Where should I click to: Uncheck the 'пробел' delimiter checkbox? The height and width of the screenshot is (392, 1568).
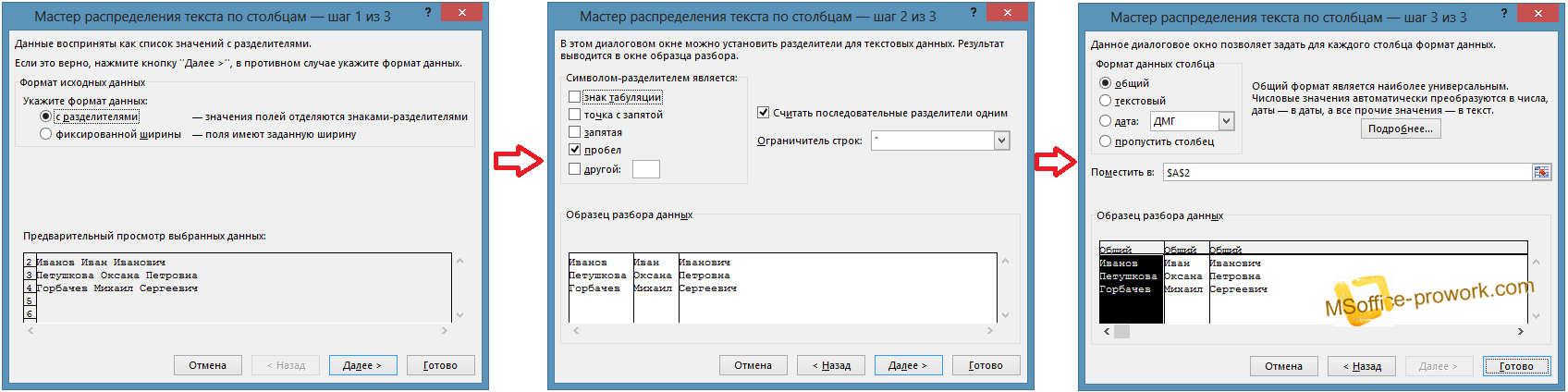click(x=574, y=150)
